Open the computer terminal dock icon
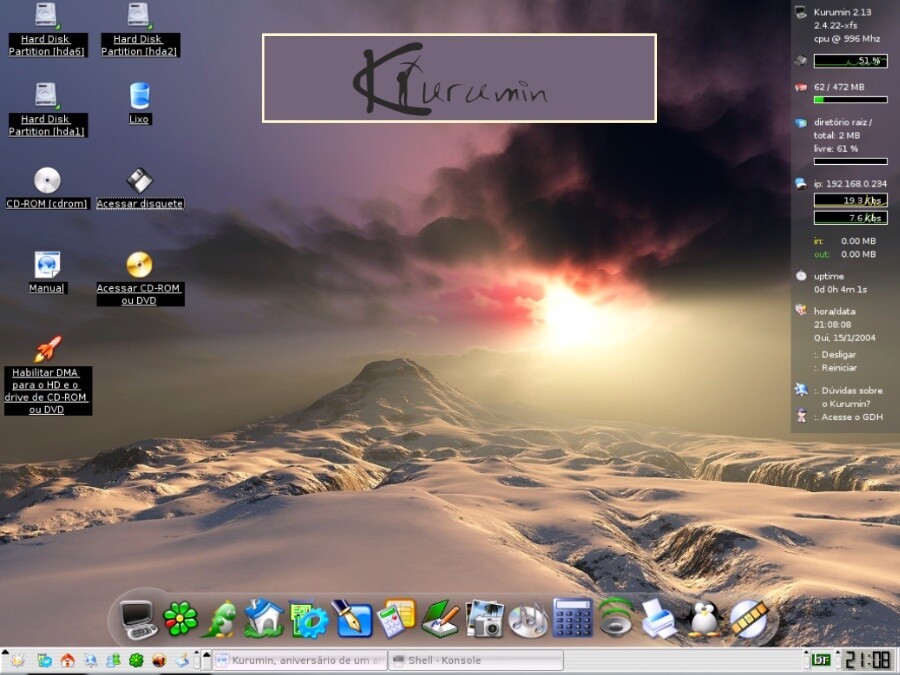The image size is (900, 675). [137, 620]
